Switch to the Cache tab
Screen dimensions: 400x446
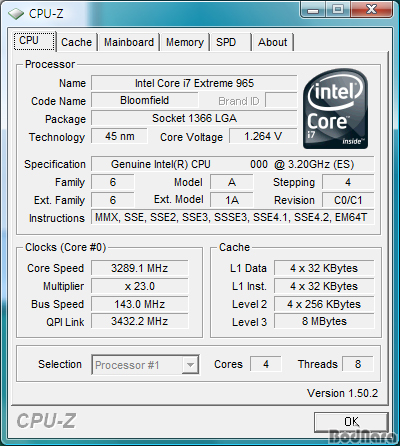tap(77, 42)
